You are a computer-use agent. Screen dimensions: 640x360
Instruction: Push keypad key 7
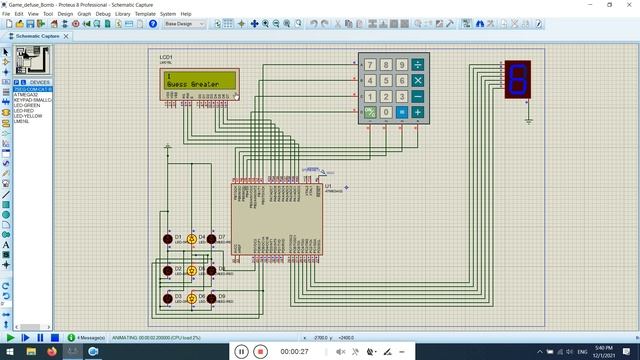pos(370,64)
